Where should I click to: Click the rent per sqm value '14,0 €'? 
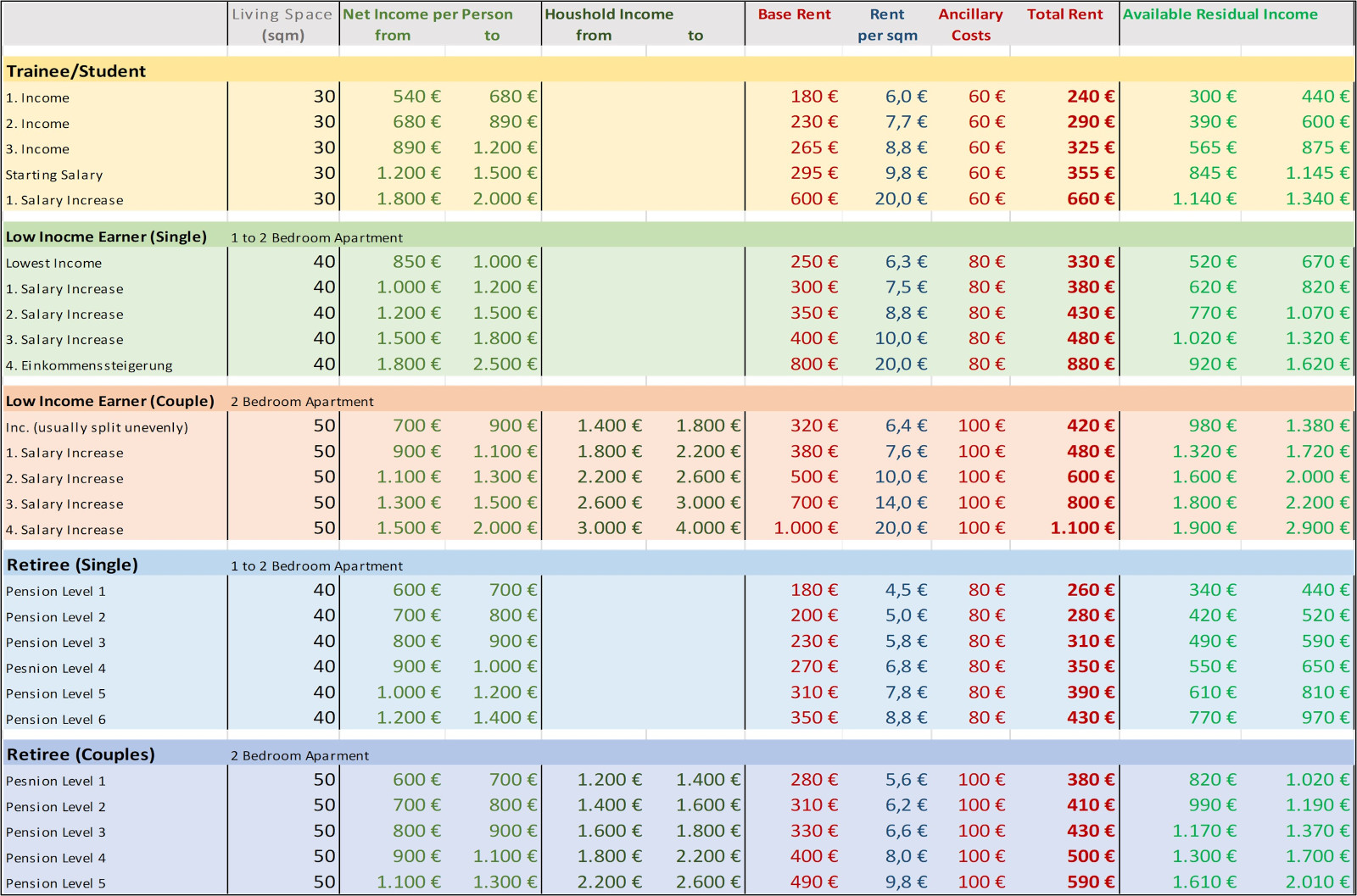[x=901, y=503]
